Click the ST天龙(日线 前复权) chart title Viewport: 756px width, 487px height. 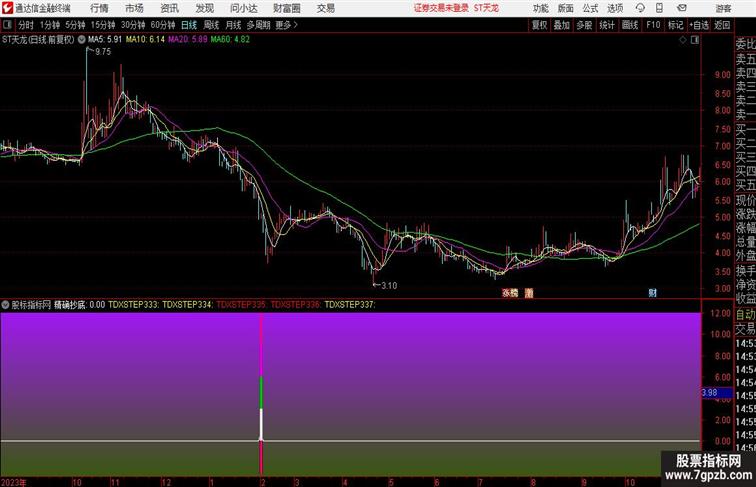click(x=38, y=40)
